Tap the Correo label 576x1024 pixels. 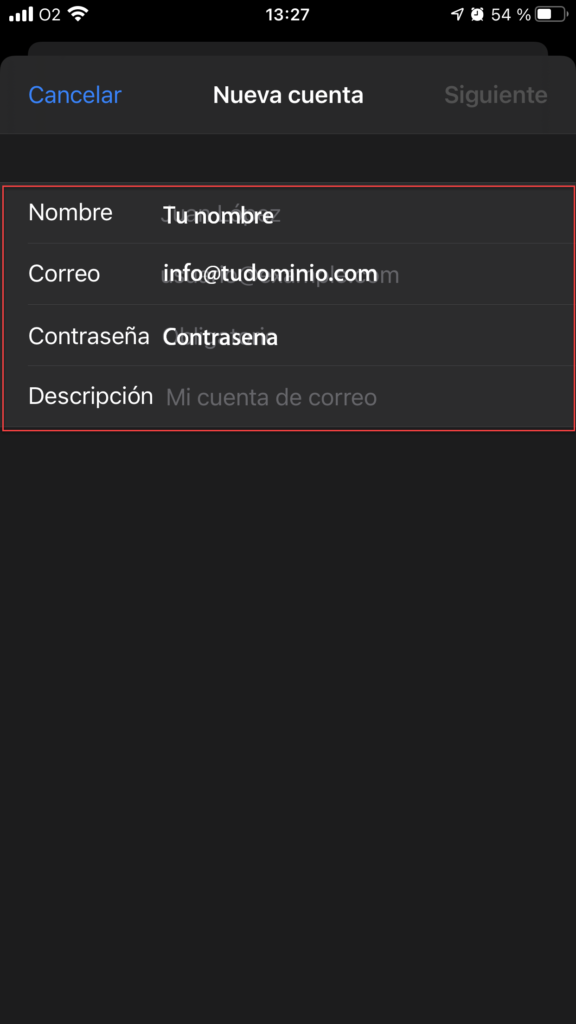click(x=64, y=274)
